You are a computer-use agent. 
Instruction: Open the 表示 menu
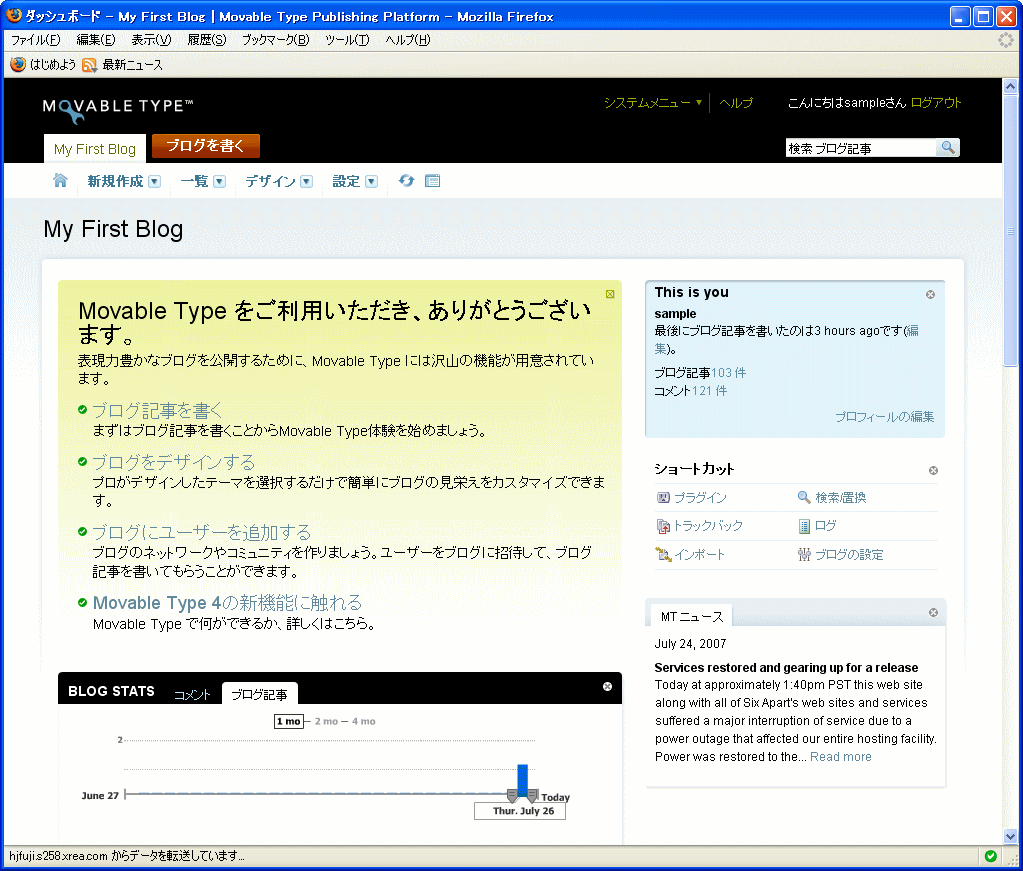point(151,40)
